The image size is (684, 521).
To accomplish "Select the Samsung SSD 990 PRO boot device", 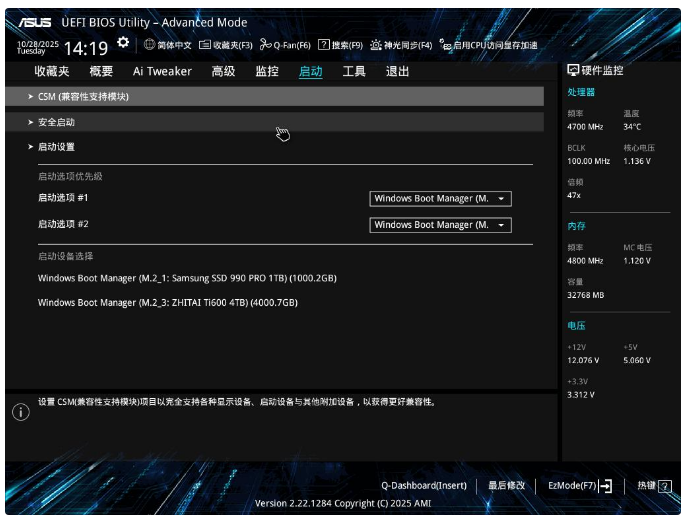I will (x=187, y=278).
